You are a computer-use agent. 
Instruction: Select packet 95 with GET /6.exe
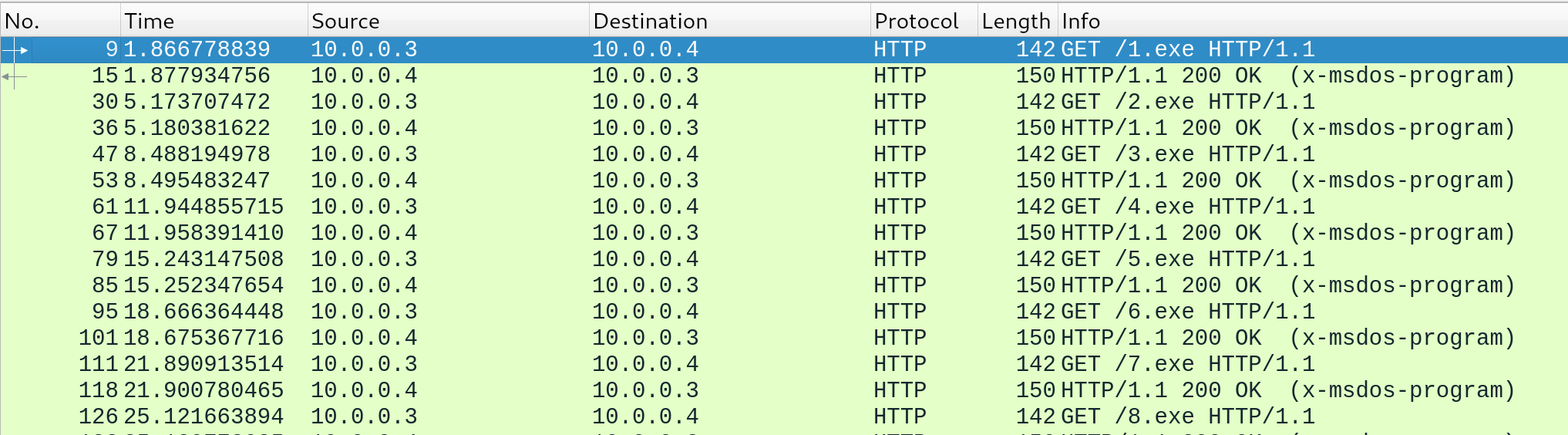[1187, 312]
